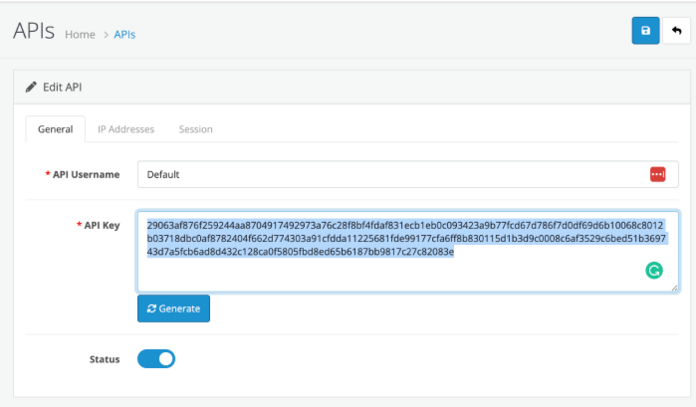This screenshot has width=696, height=407.
Task: Click the green Grammarly icon
Action: coord(654,270)
